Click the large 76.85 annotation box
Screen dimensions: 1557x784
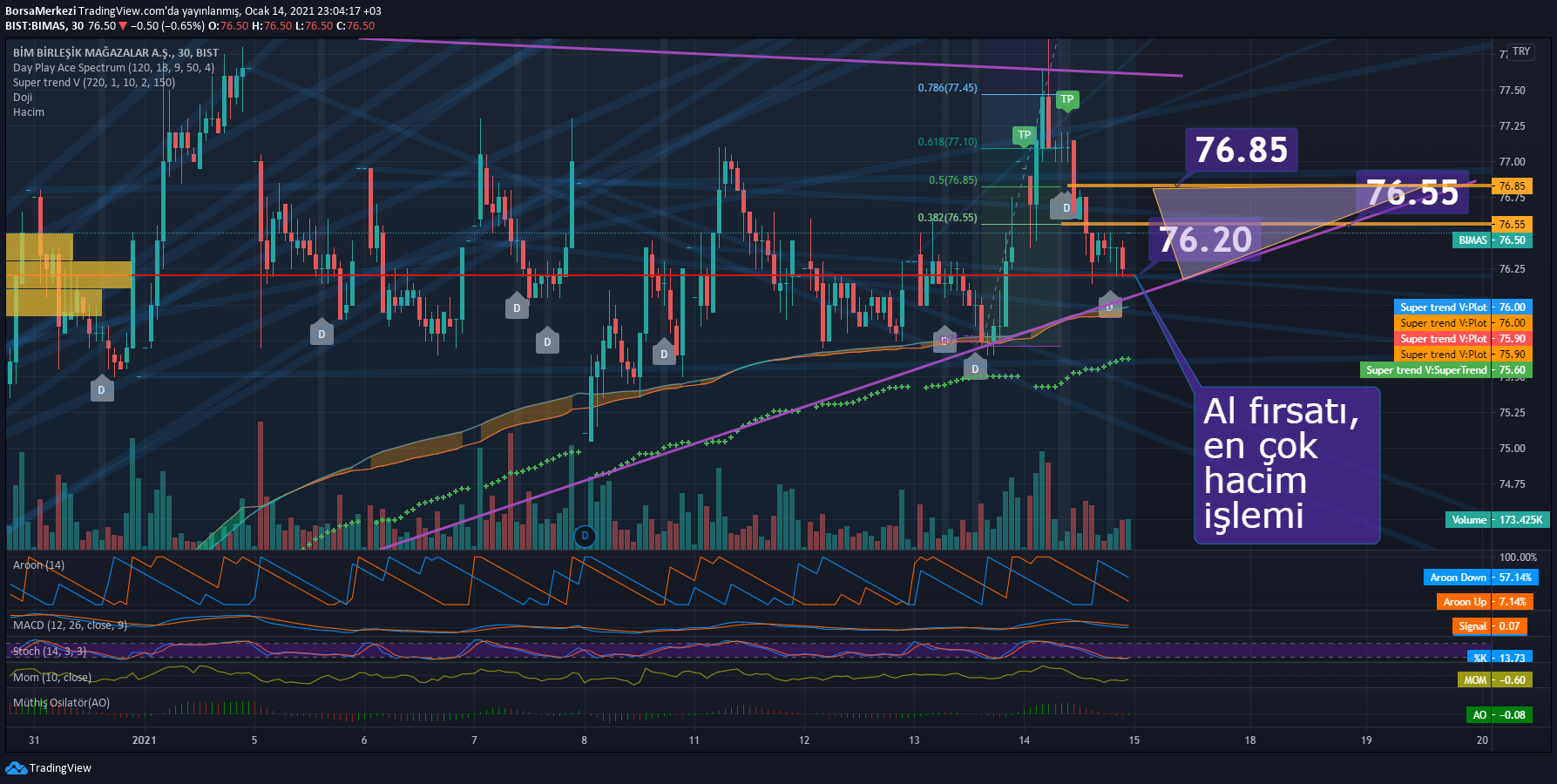1242,150
